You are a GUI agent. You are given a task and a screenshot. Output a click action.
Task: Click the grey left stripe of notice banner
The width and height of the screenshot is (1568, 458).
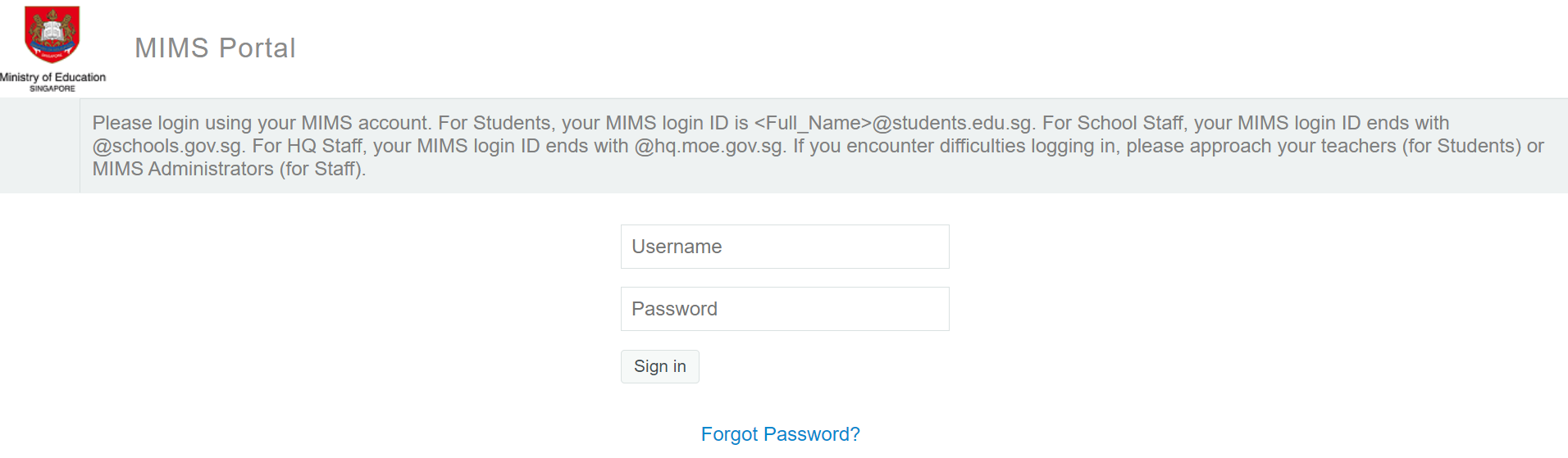point(39,146)
